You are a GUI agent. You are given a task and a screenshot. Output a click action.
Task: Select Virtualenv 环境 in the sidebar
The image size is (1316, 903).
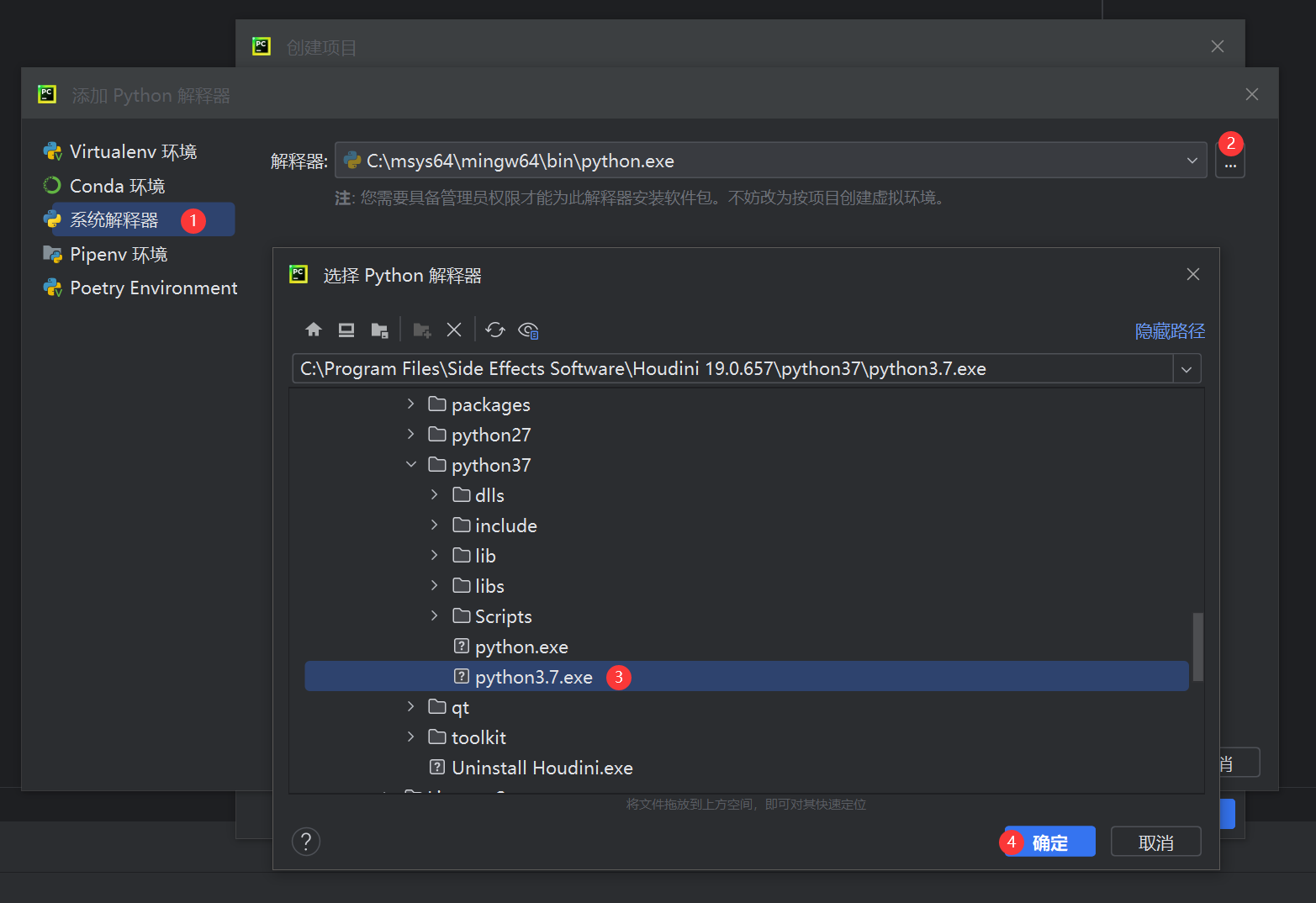coord(133,152)
